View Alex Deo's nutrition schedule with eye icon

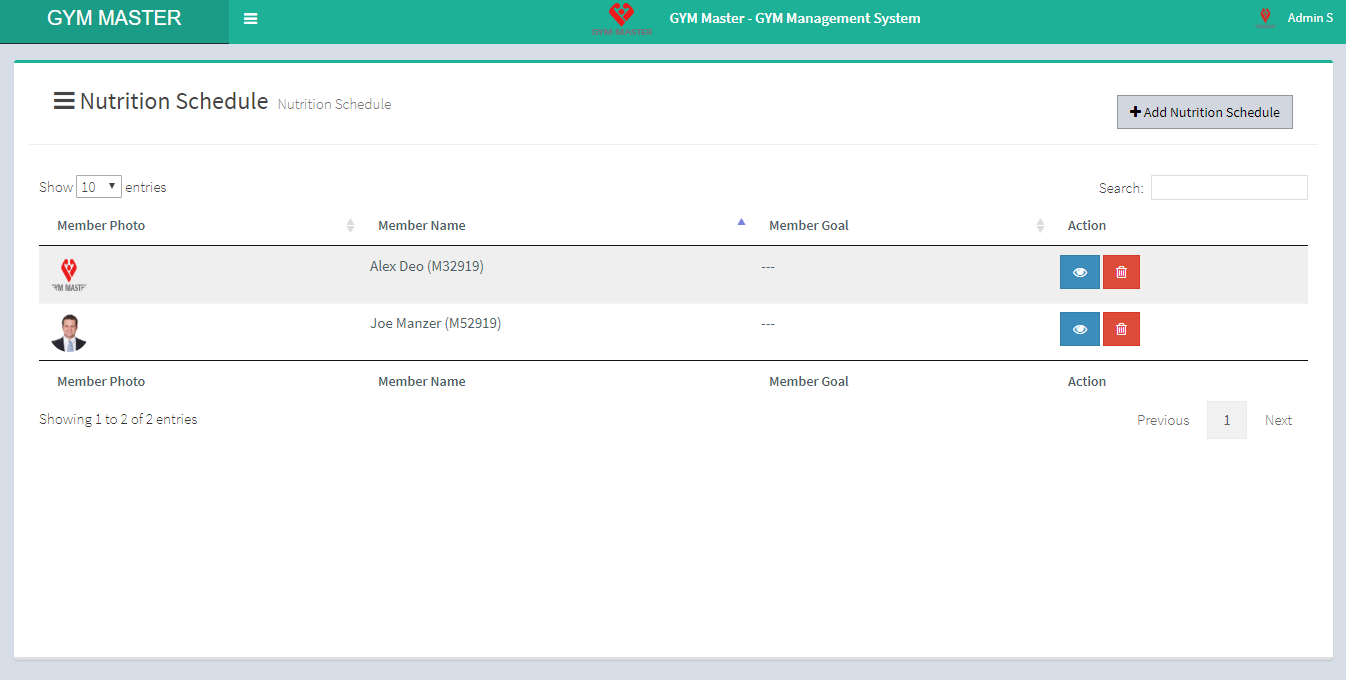[x=1079, y=272]
